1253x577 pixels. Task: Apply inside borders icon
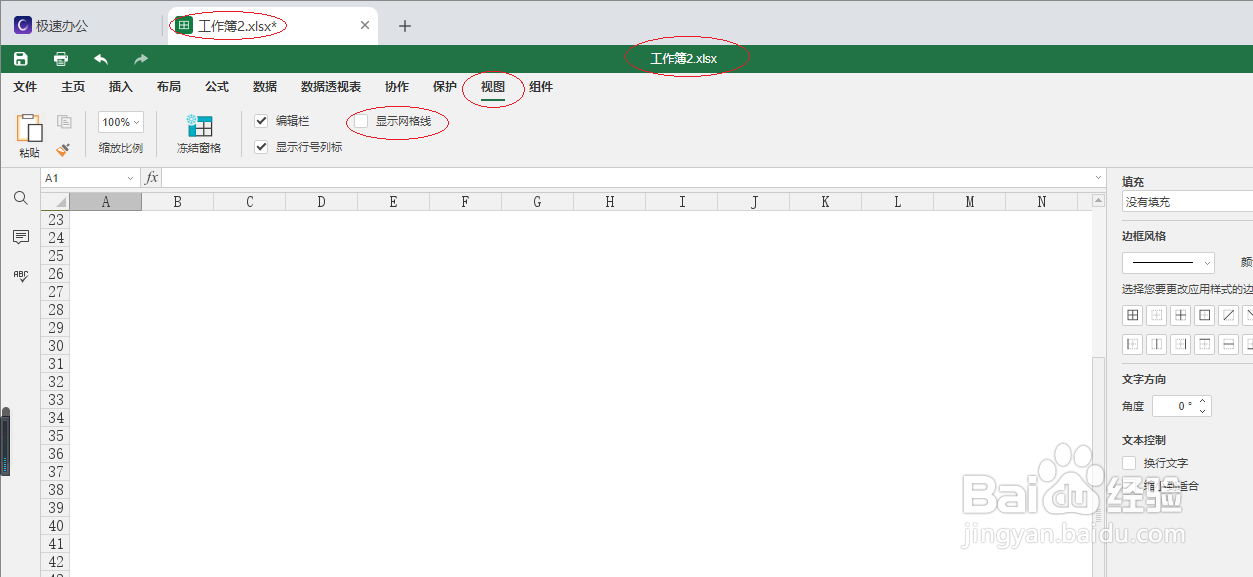coord(1181,315)
